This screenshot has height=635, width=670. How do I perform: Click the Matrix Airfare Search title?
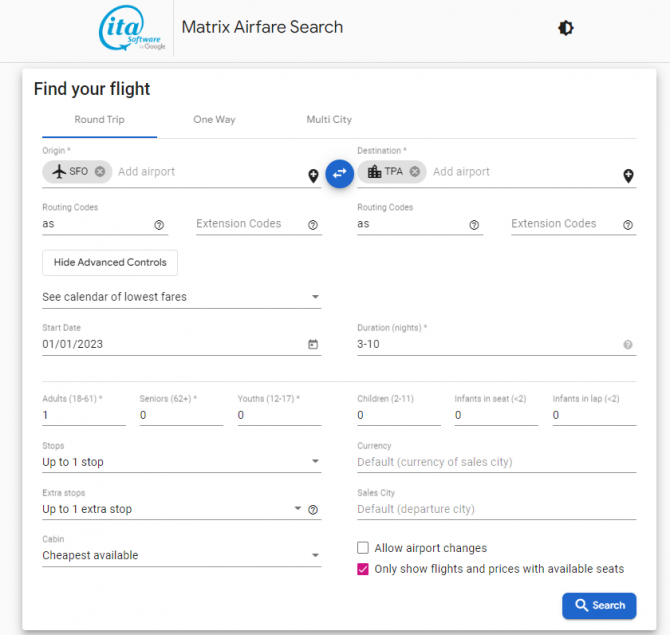262,27
